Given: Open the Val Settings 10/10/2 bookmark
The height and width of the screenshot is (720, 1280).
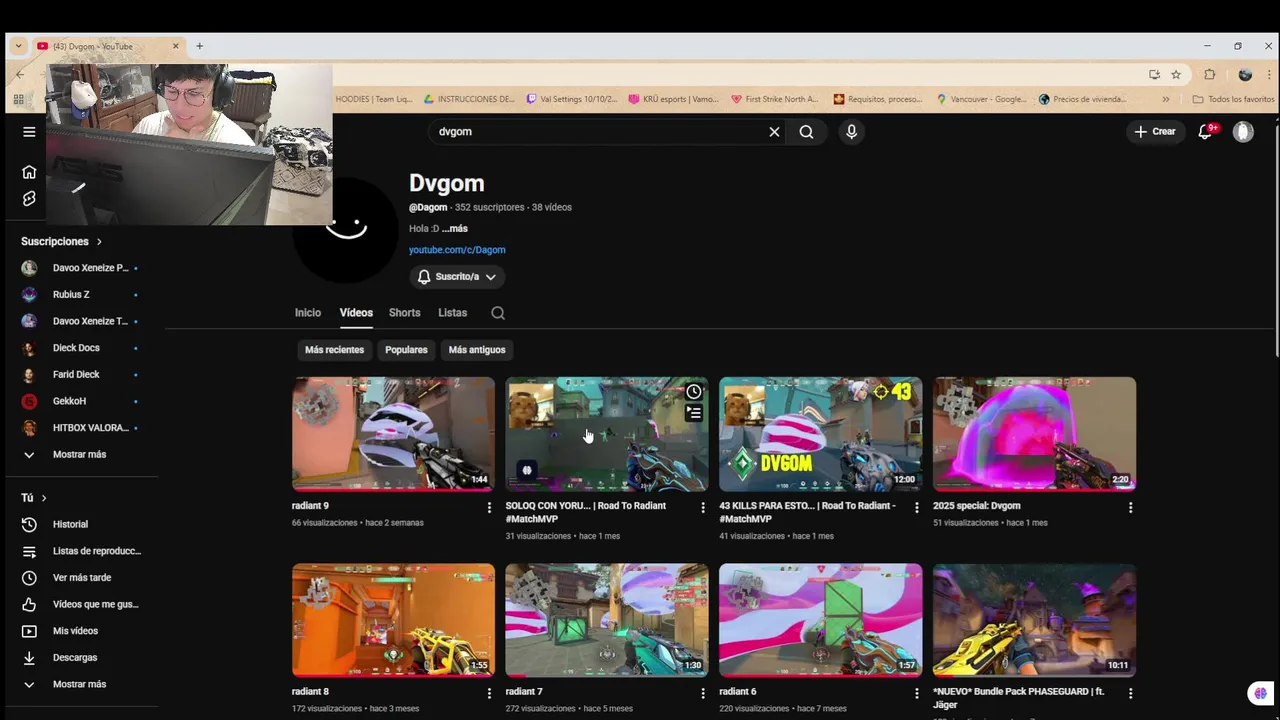Looking at the screenshot, I should 571,99.
